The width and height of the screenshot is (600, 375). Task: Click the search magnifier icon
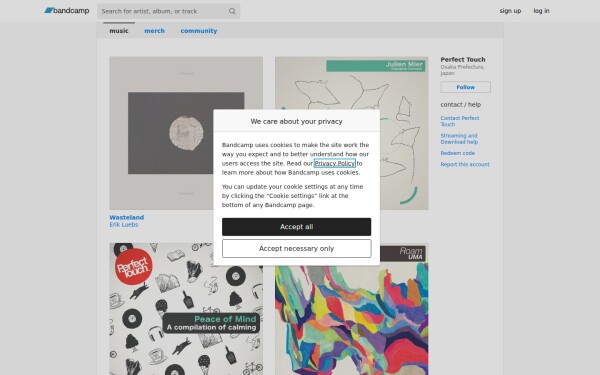coord(232,11)
